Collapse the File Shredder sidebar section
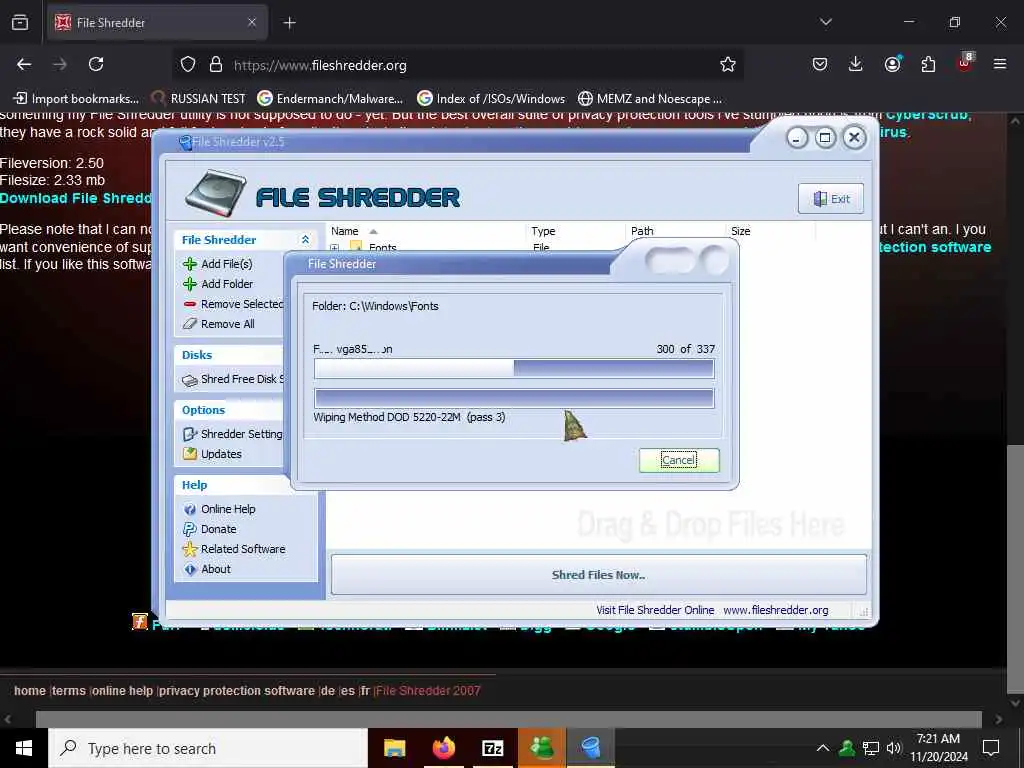Image resolution: width=1024 pixels, height=768 pixels. point(305,240)
